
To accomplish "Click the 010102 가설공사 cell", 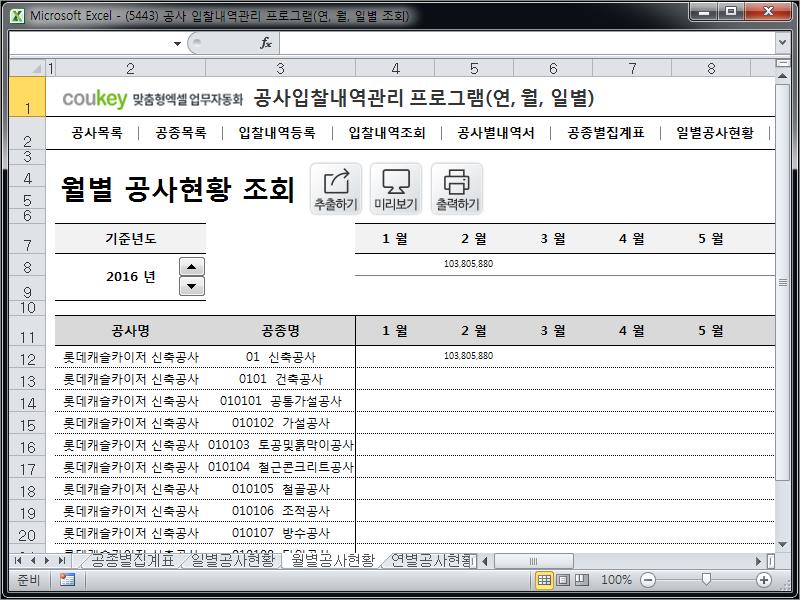I will [x=280, y=423].
